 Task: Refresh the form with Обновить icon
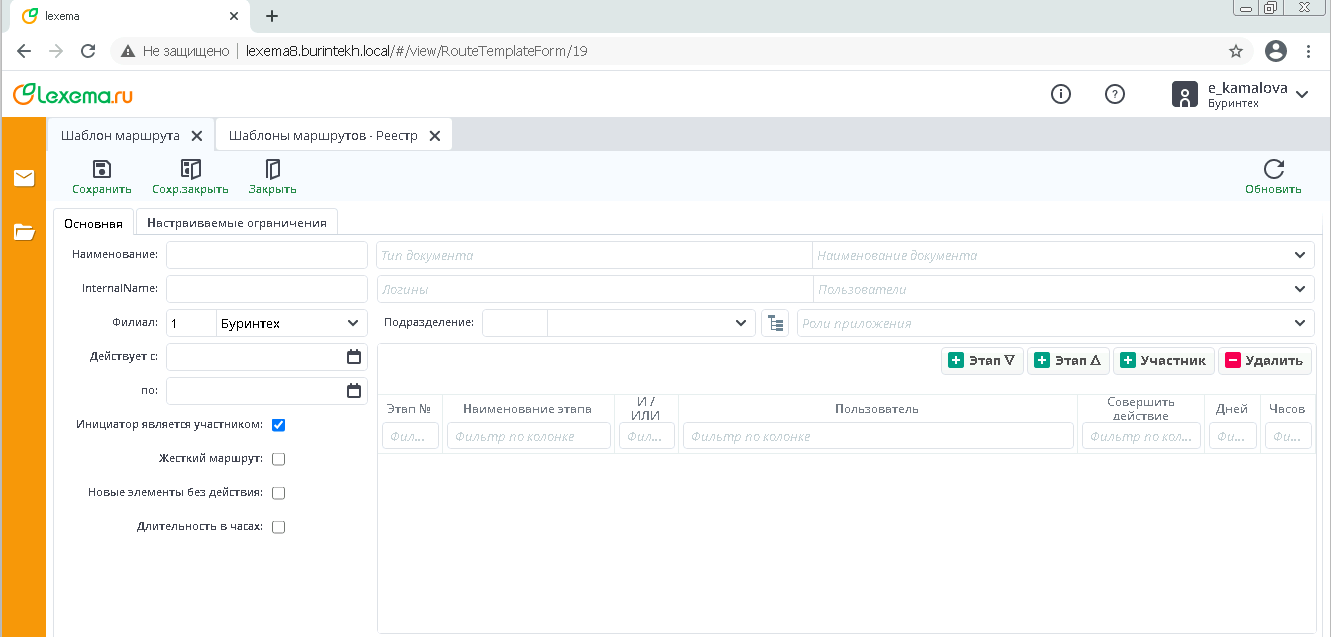1273,169
